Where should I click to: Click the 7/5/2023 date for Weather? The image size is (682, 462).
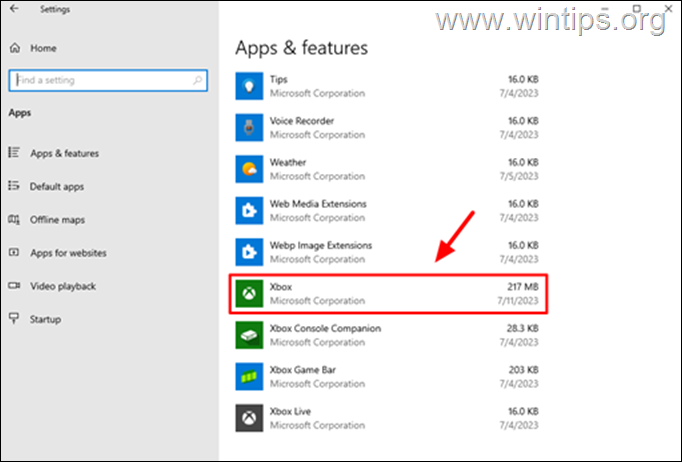[519, 176]
